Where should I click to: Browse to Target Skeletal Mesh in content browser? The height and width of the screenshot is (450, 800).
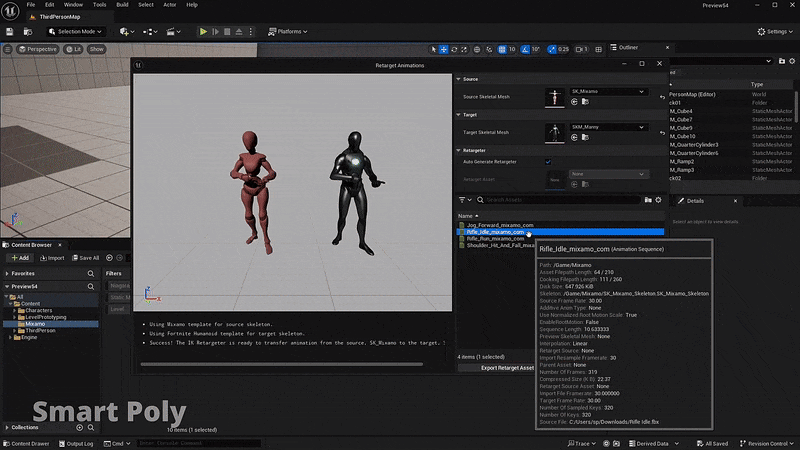click(585, 138)
